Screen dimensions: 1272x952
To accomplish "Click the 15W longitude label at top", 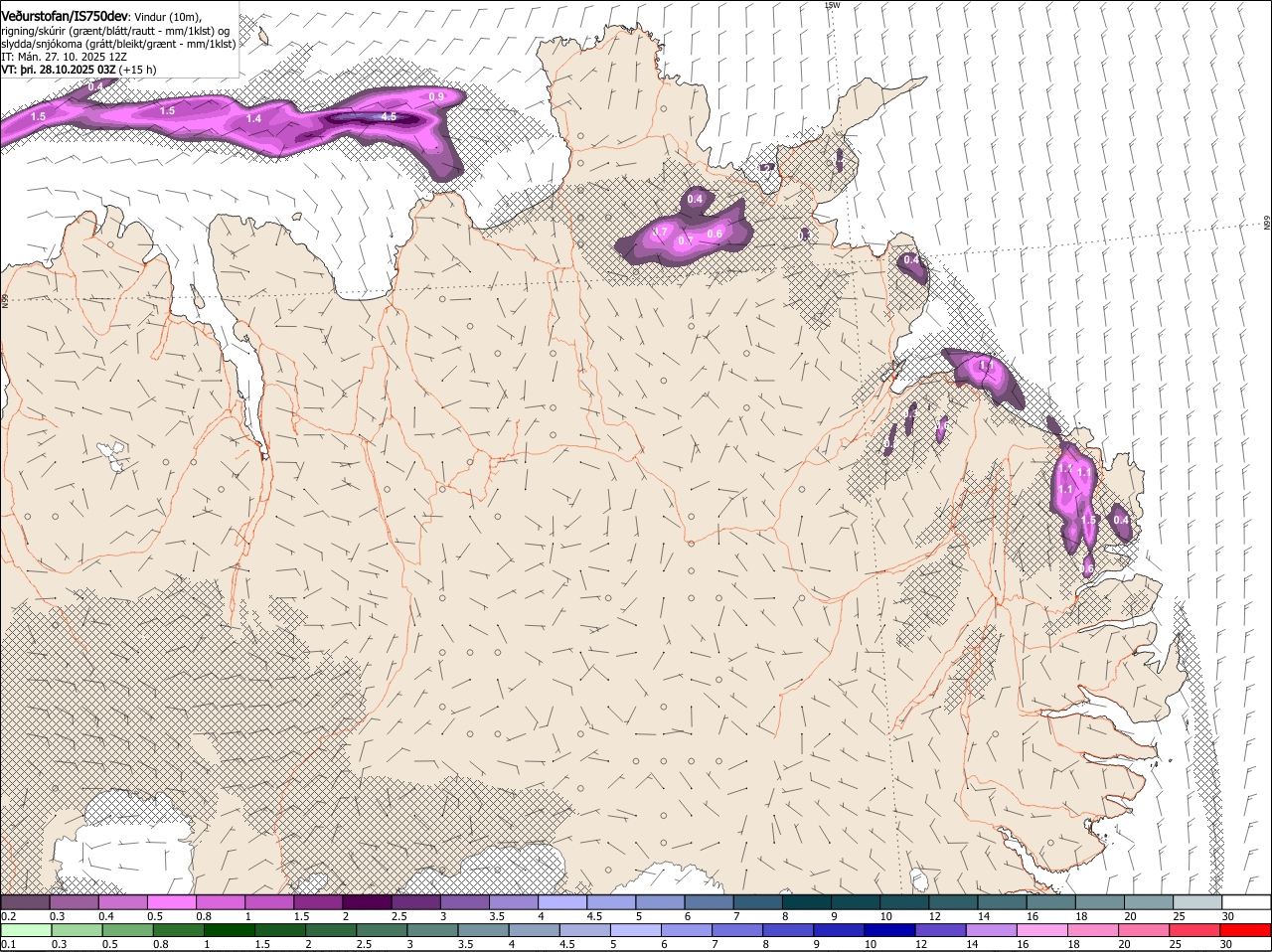I will click(833, 5).
